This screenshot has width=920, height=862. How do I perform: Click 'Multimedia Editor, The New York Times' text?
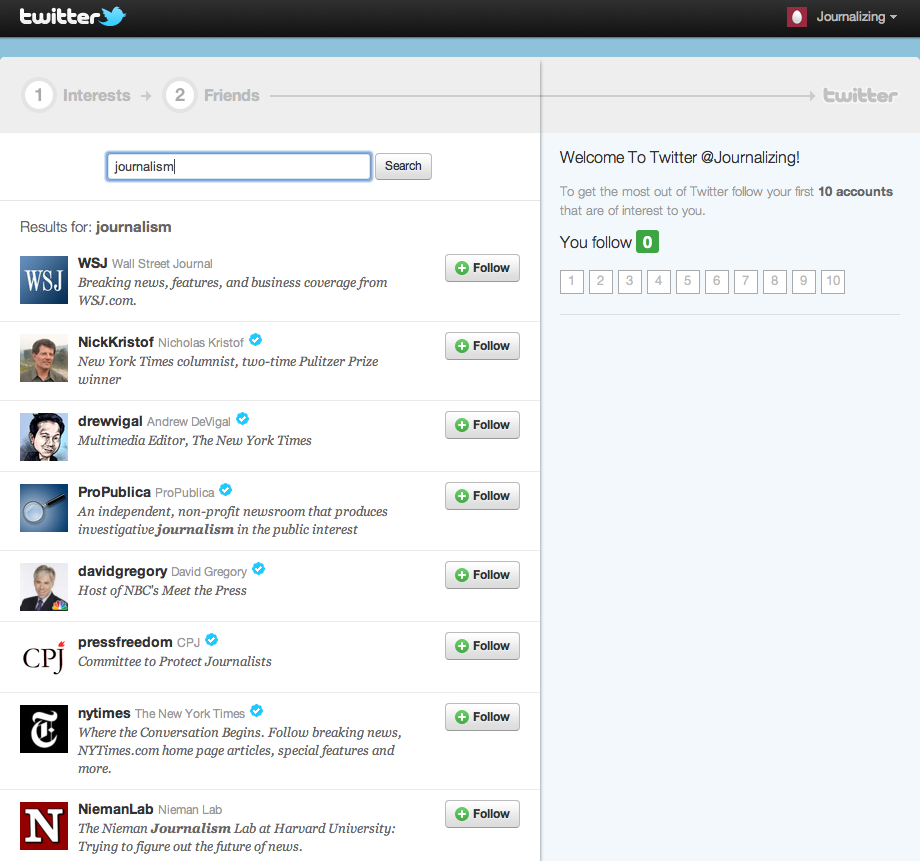pos(195,441)
